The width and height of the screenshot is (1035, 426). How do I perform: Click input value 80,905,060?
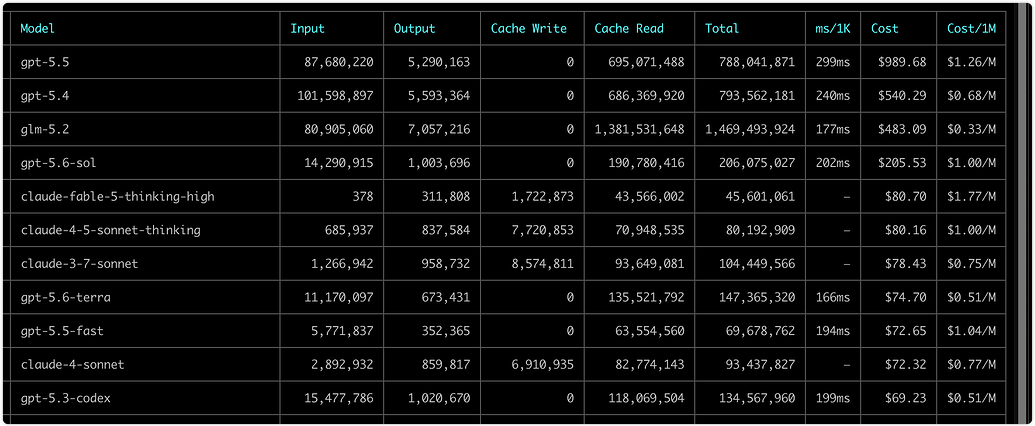[x=339, y=129]
